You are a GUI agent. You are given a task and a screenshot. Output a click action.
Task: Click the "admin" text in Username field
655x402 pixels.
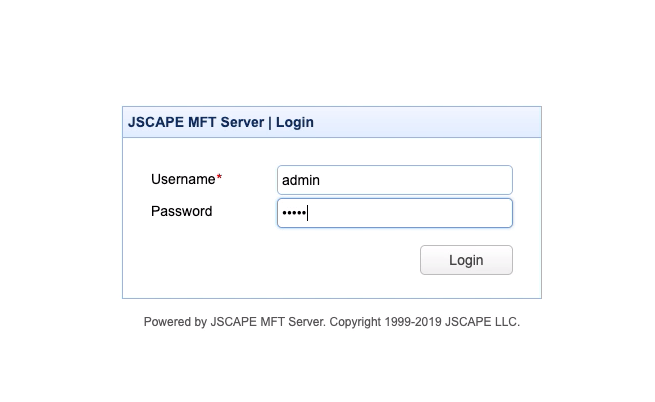pos(301,181)
